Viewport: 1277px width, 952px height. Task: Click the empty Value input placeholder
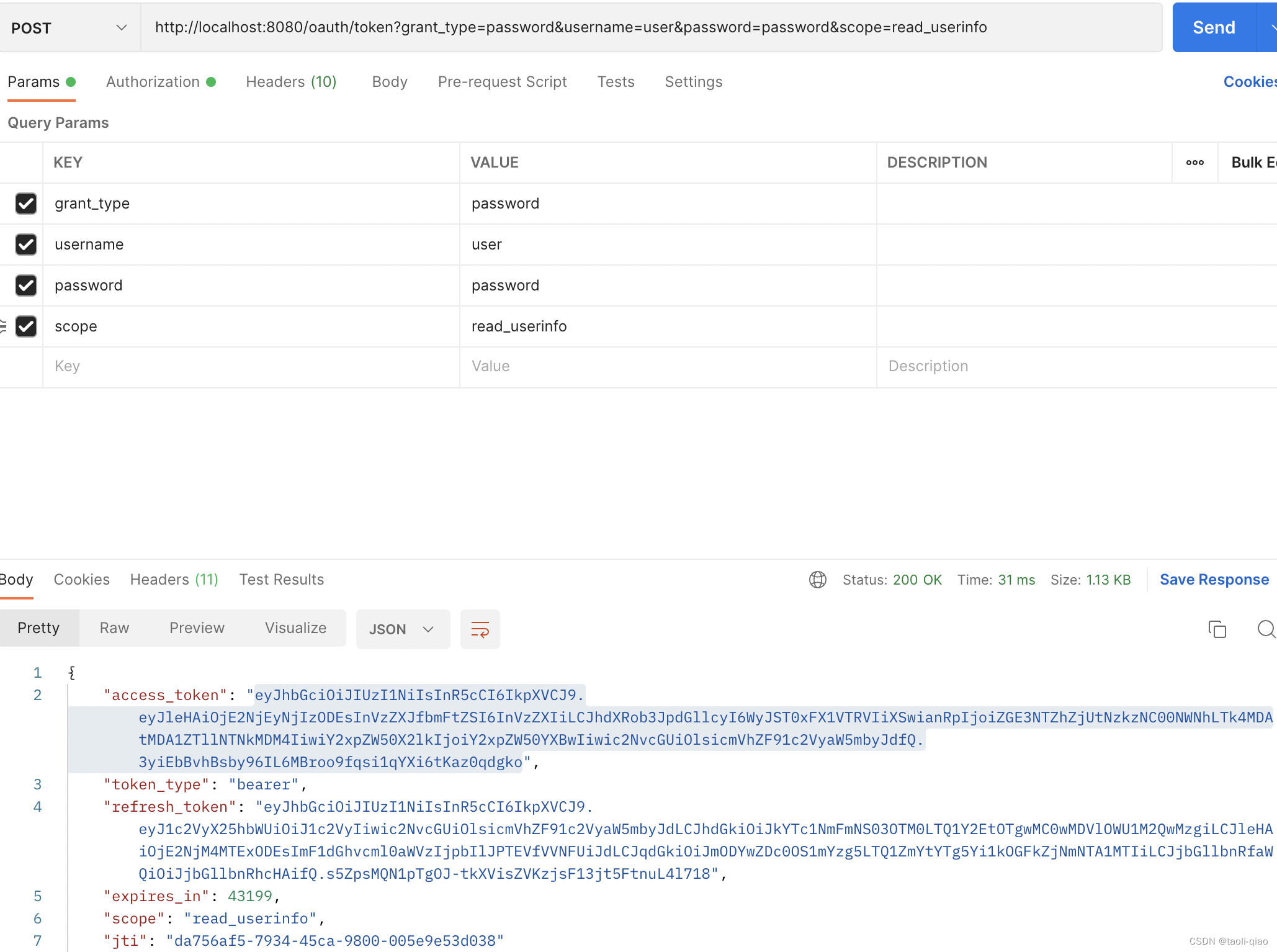668,366
